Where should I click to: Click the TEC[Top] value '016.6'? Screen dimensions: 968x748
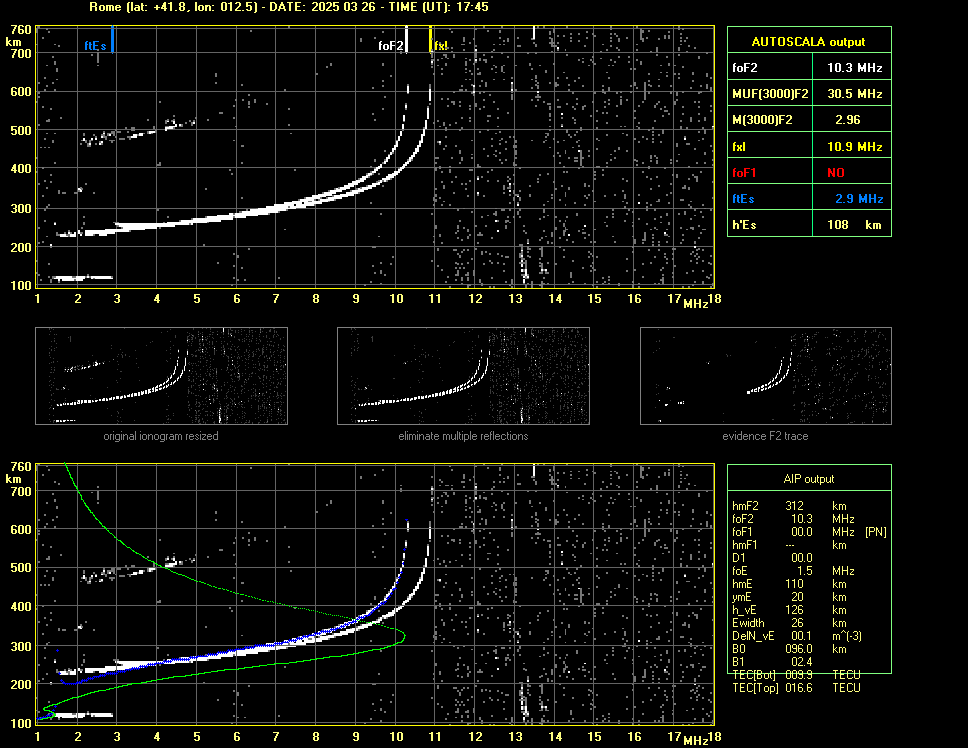coord(798,688)
